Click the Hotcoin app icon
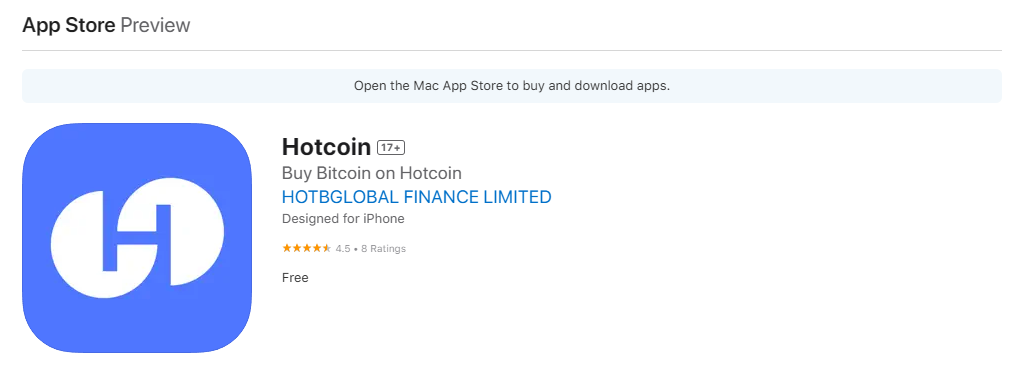The width and height of the screenshot is (1026, 367). point(137,238)
